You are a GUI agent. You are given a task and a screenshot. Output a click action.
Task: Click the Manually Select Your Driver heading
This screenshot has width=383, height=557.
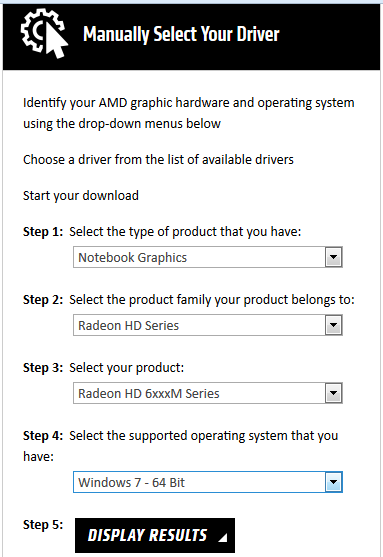point(181,34)
